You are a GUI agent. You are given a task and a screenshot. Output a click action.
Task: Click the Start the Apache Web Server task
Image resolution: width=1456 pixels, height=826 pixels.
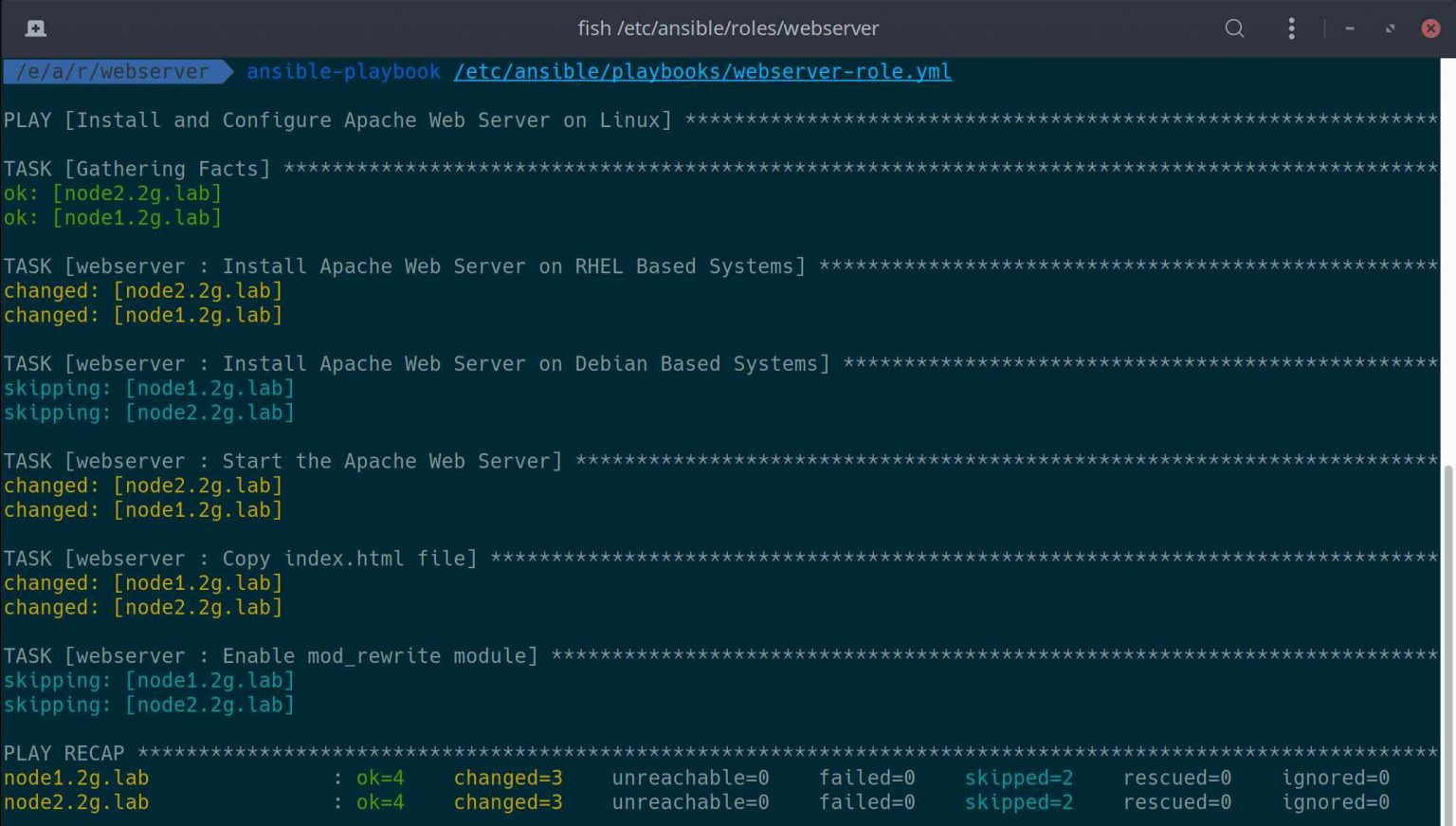pos(720,461)
